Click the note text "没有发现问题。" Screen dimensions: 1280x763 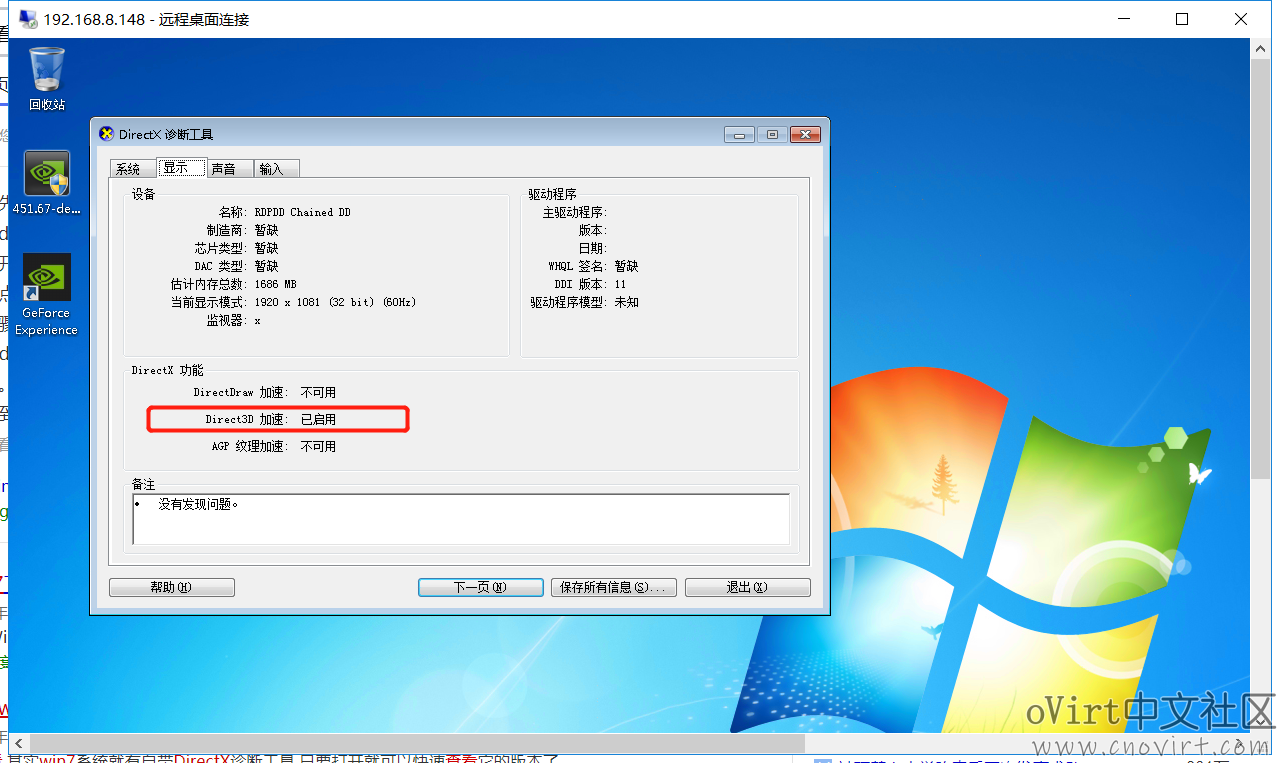(x=199, y=504)
